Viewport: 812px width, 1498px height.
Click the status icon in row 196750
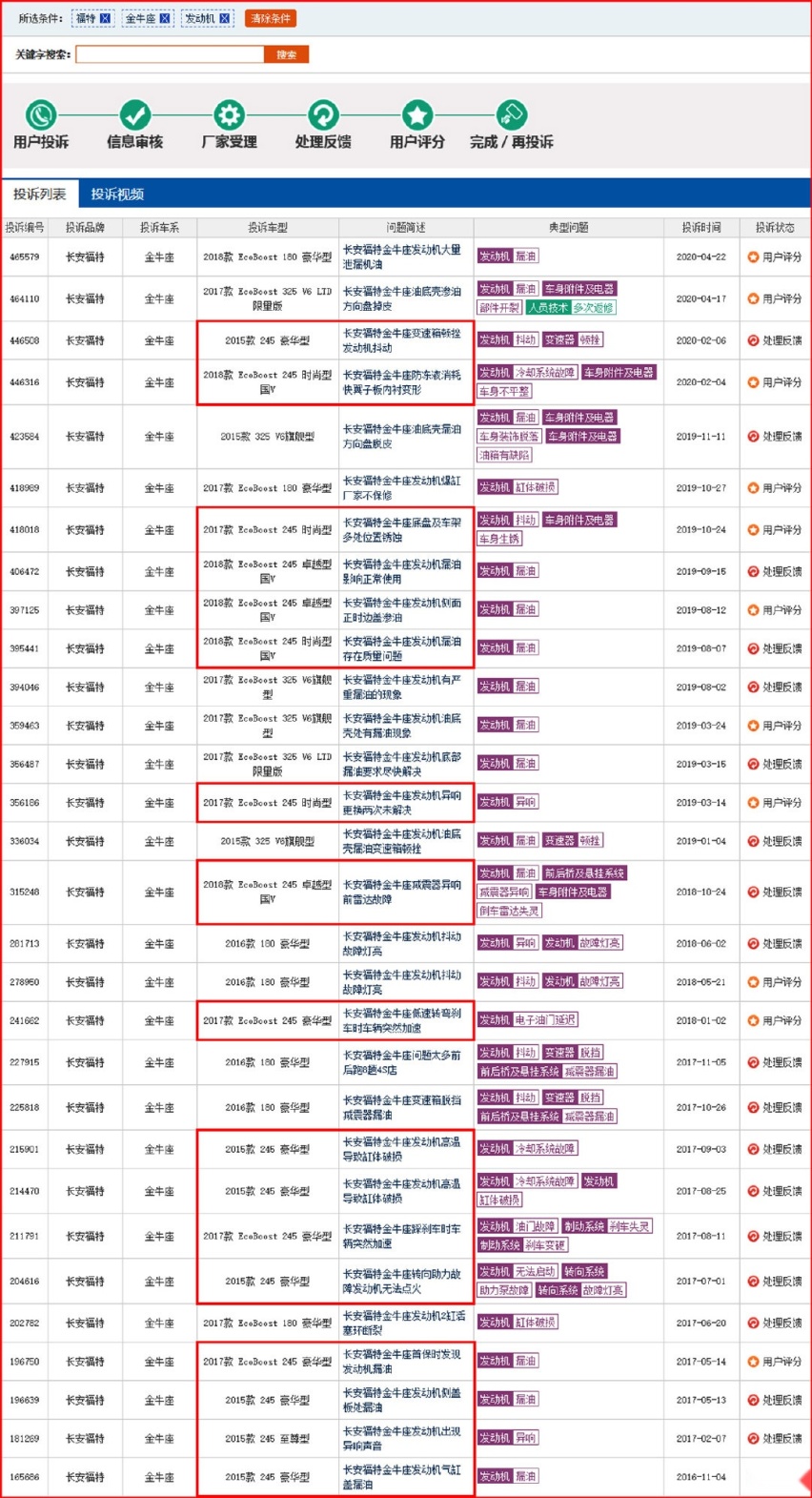point(753,1362)
